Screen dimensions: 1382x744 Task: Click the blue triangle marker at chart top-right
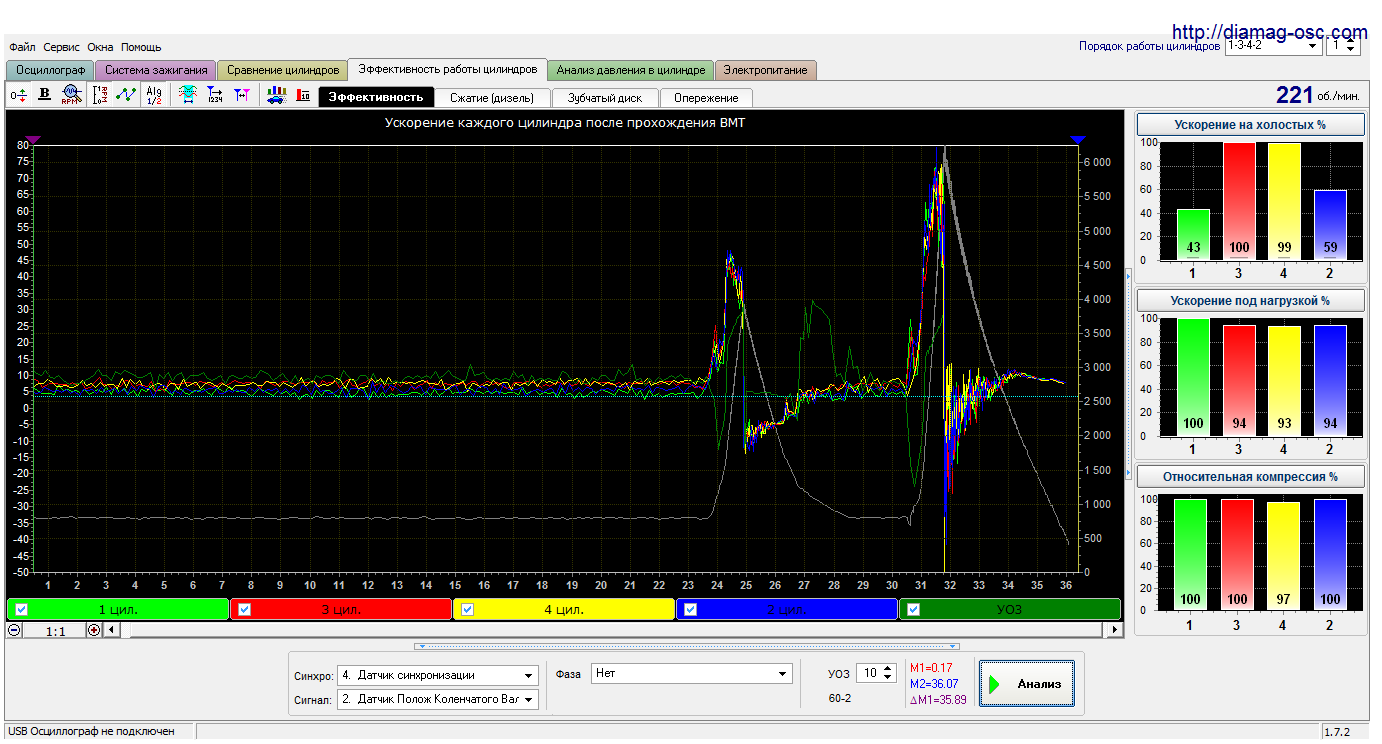click(1077, 140)
